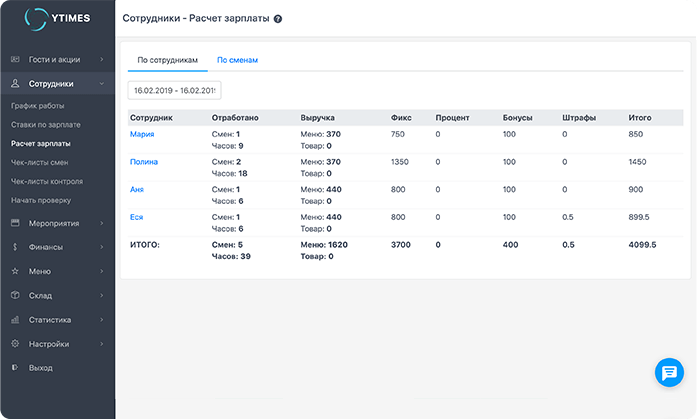
Task: Click the Склад box icon
Action: [15, 295]
